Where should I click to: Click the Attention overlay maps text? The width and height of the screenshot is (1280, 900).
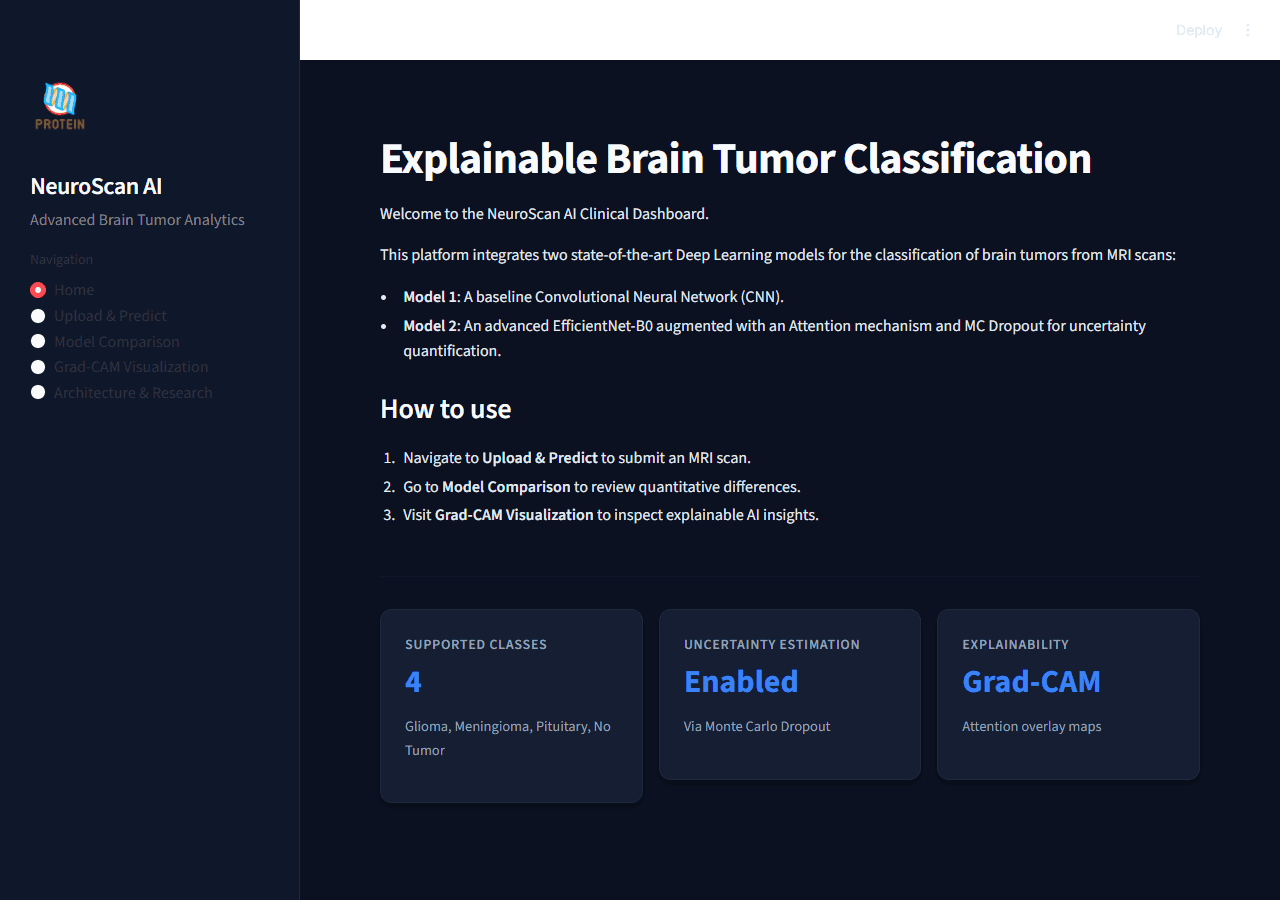(x=1031, y=726)
